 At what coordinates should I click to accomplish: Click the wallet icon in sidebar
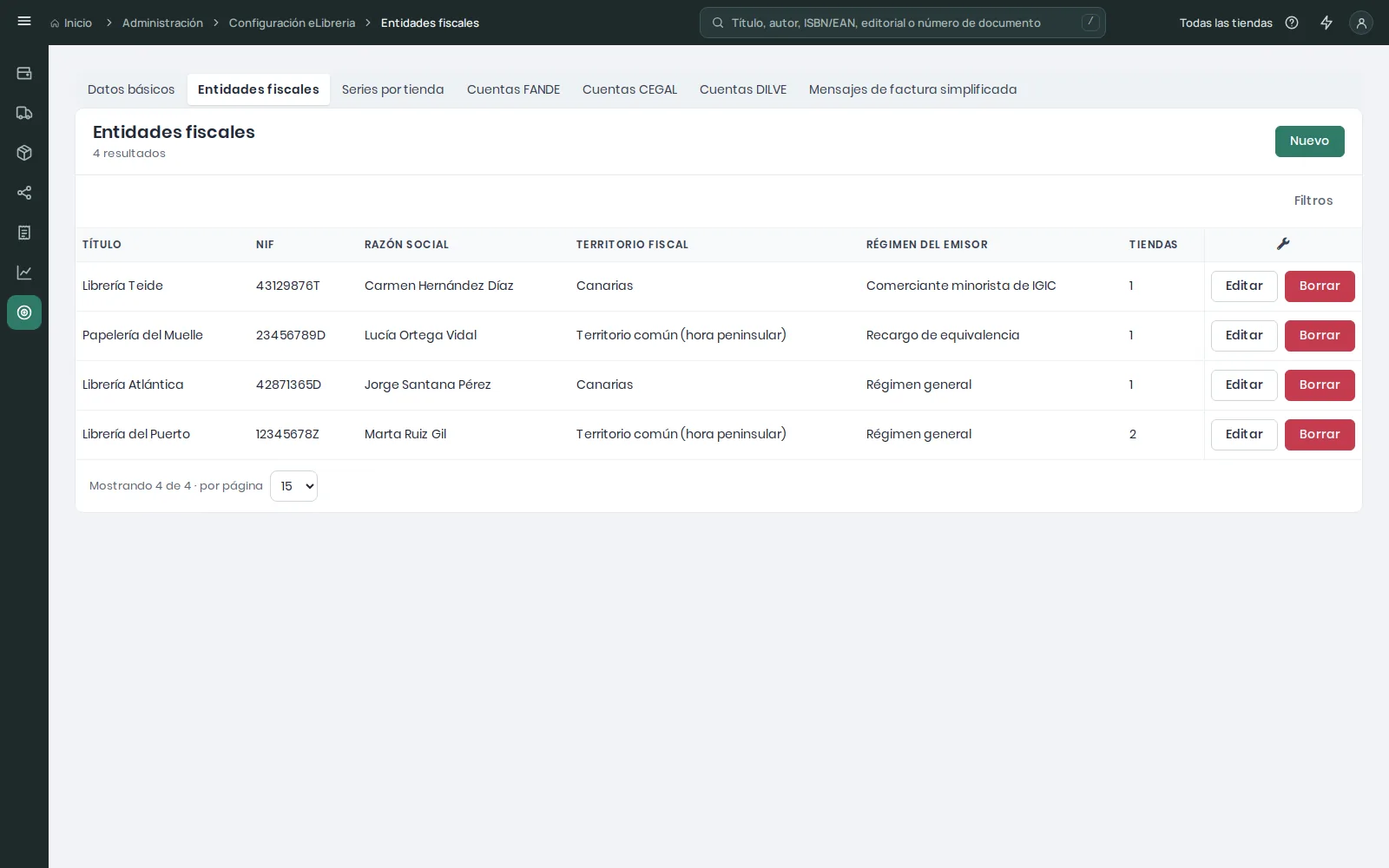click(24, 73)
